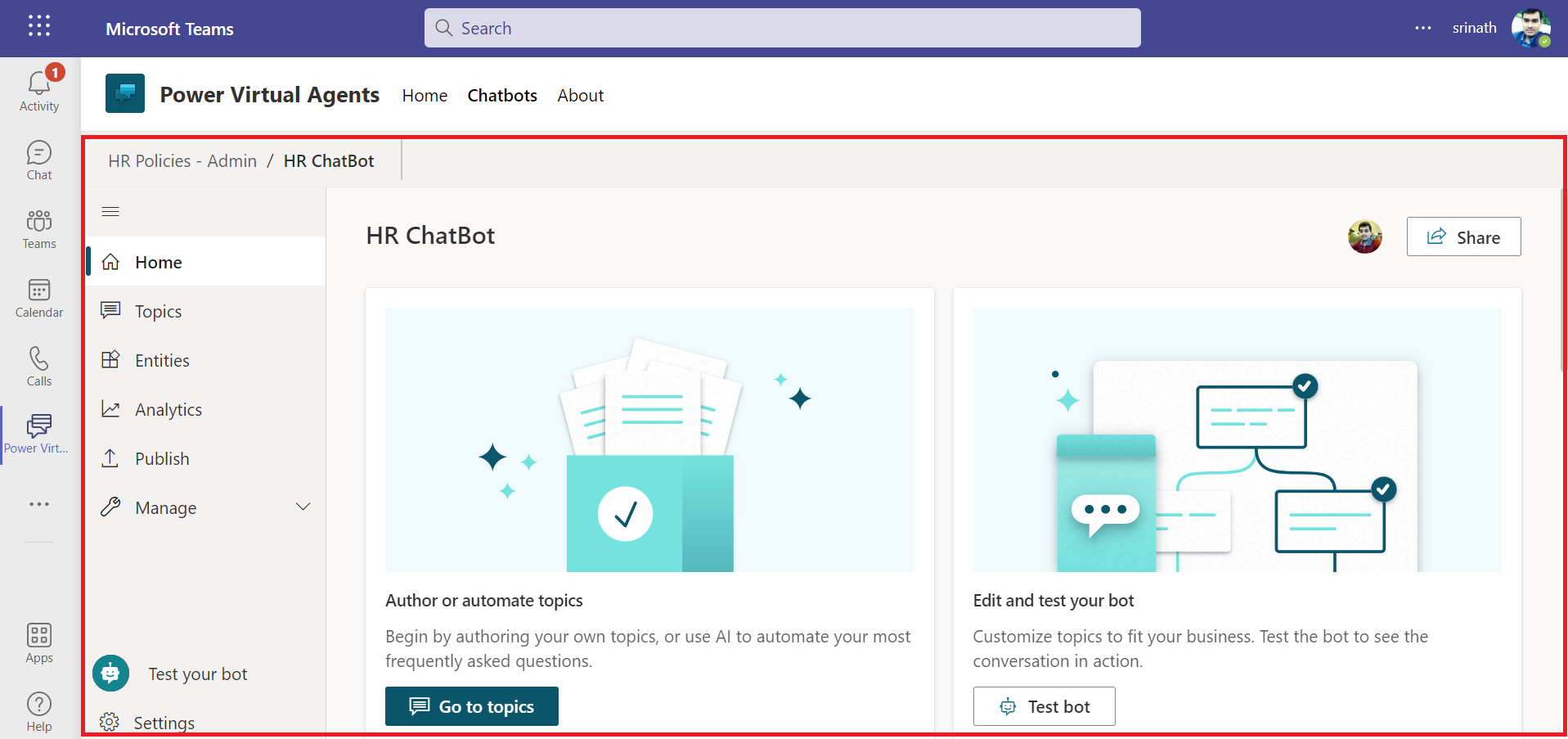This screenshot has height=739, width=1568.
Task: Switch to the Chatbots tab
Action: tap(502, 96)
